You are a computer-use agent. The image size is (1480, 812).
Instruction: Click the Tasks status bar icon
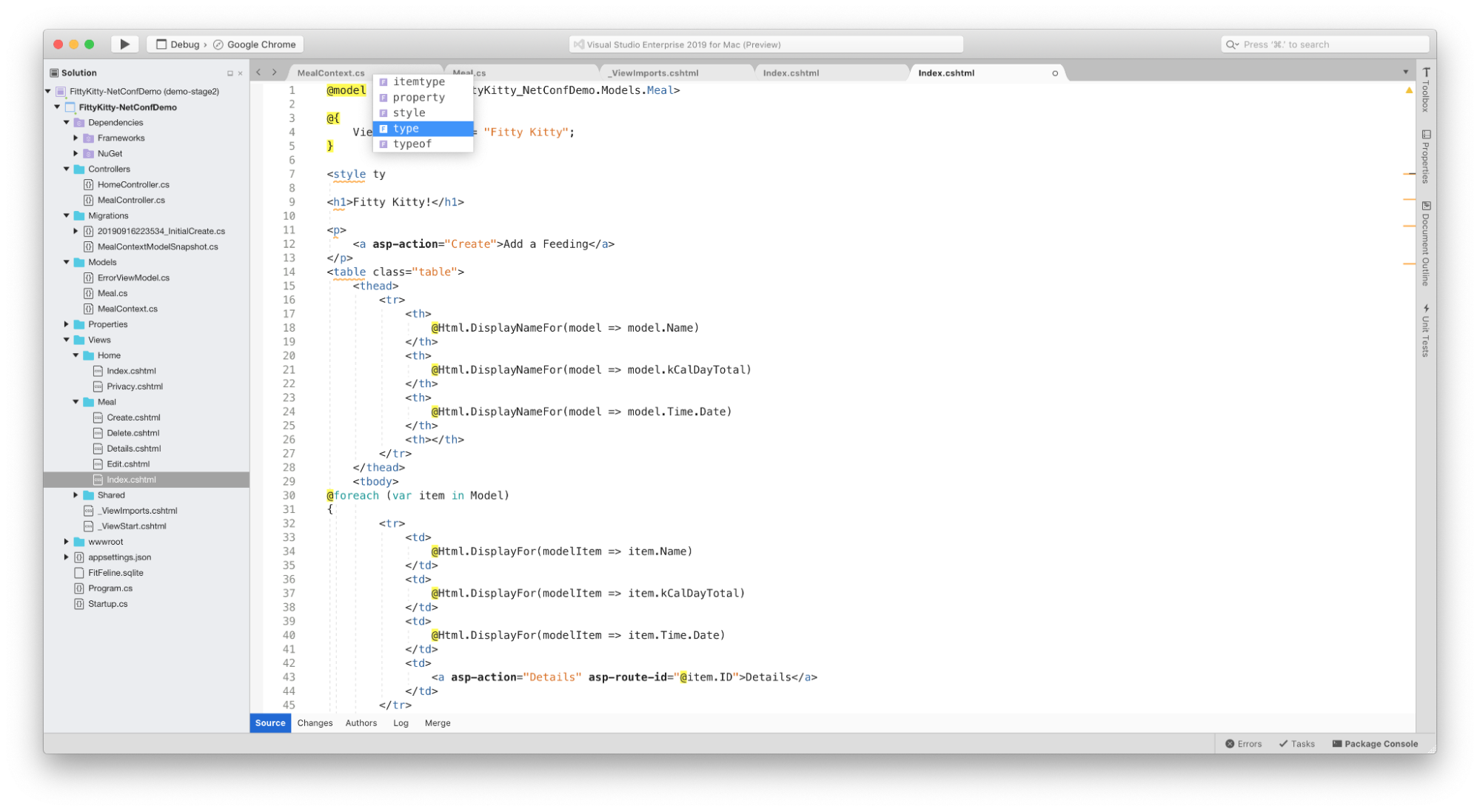(x=1297, y=744)
